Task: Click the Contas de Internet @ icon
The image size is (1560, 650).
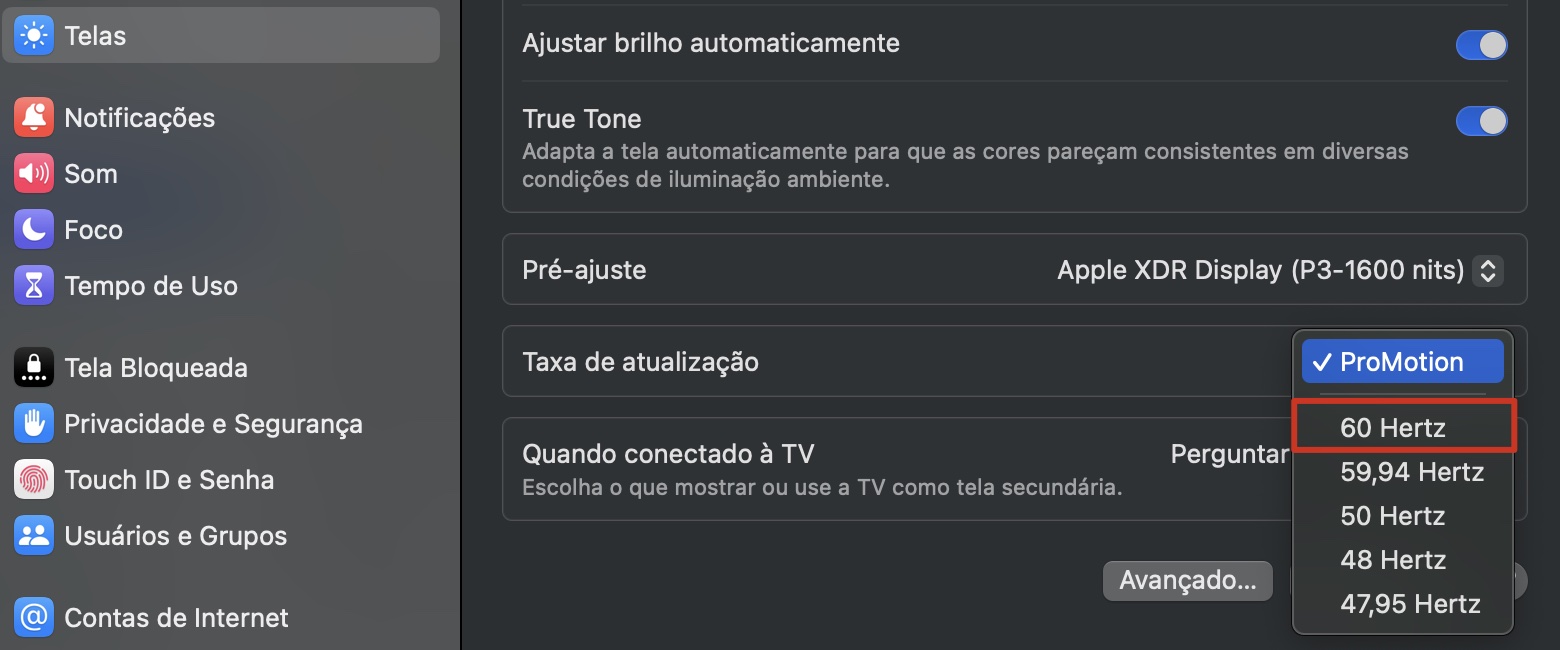Action: point(33,617)
